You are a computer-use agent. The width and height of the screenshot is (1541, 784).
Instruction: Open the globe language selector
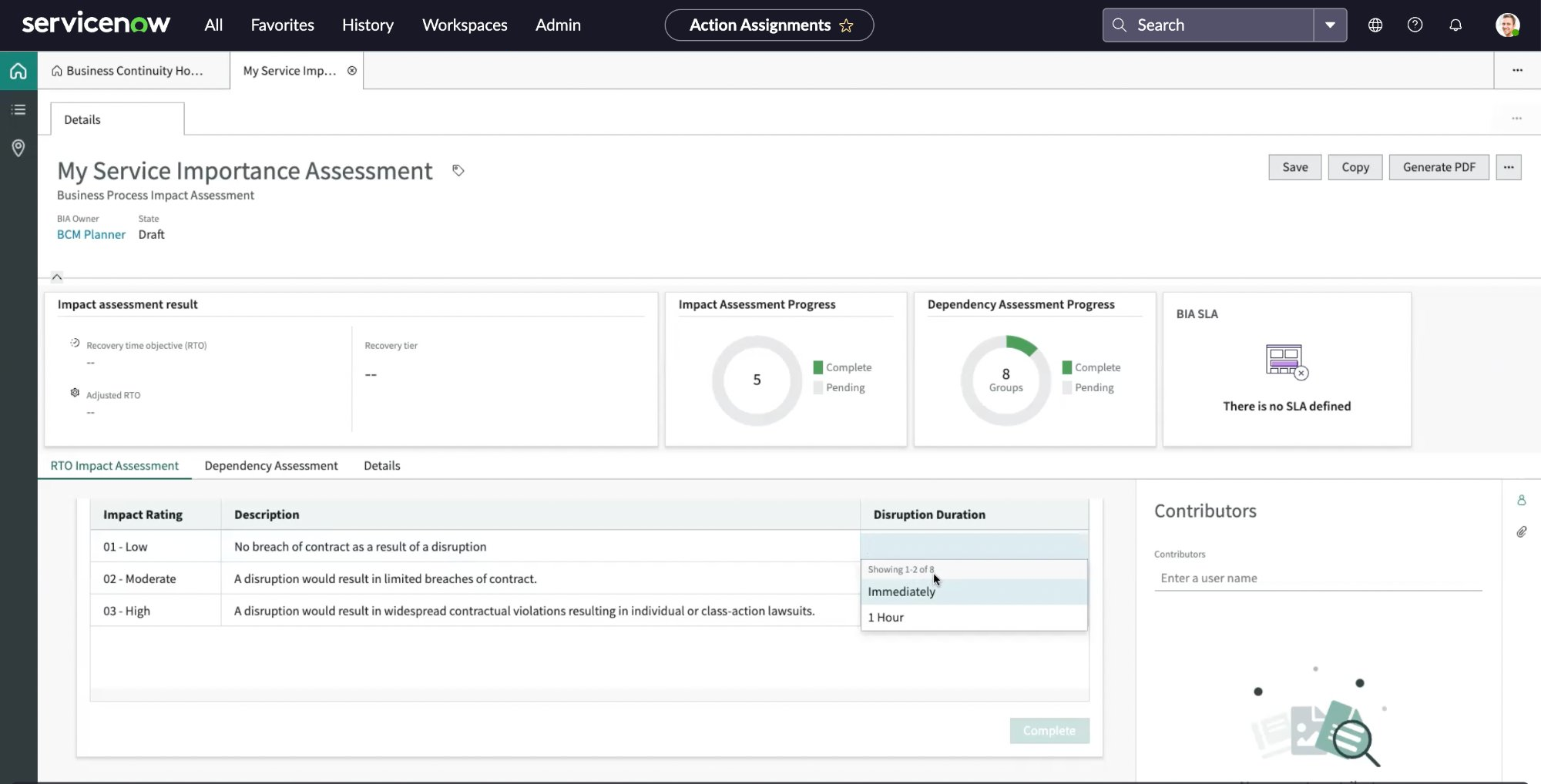click(x=1375, y=25)
